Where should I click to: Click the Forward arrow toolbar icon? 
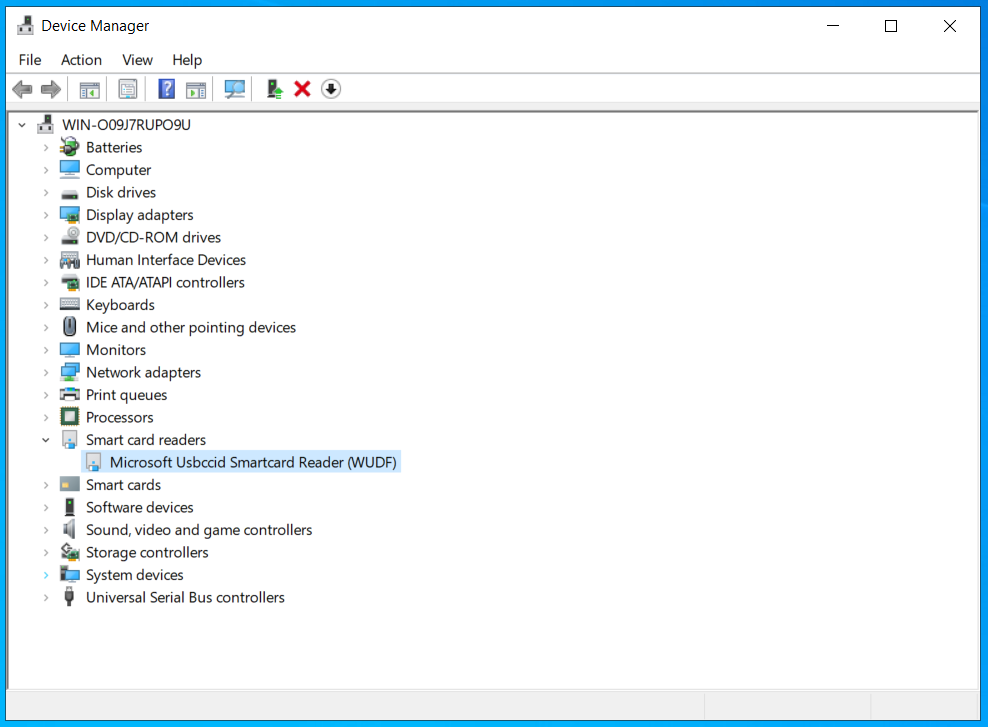pos(50,89)
